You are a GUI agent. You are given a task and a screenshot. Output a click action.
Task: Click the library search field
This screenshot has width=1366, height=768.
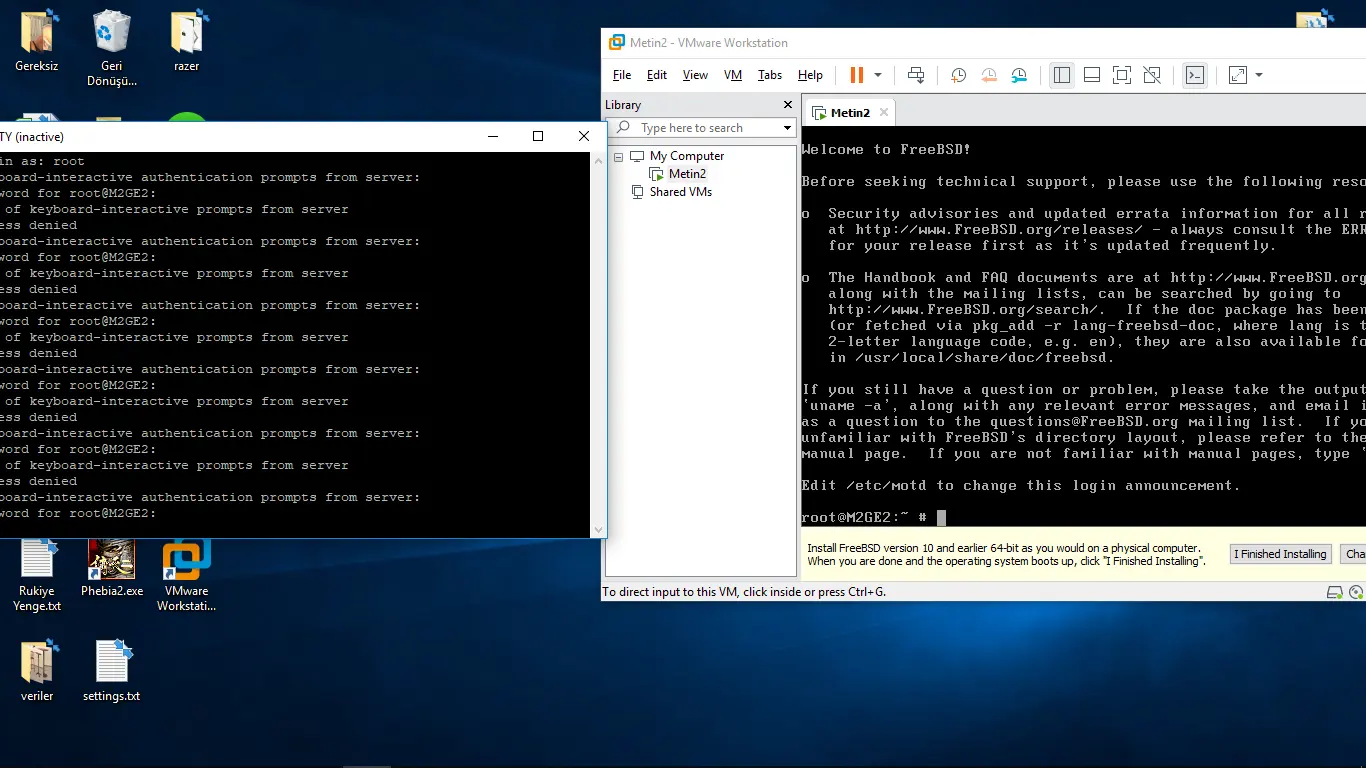700,128
